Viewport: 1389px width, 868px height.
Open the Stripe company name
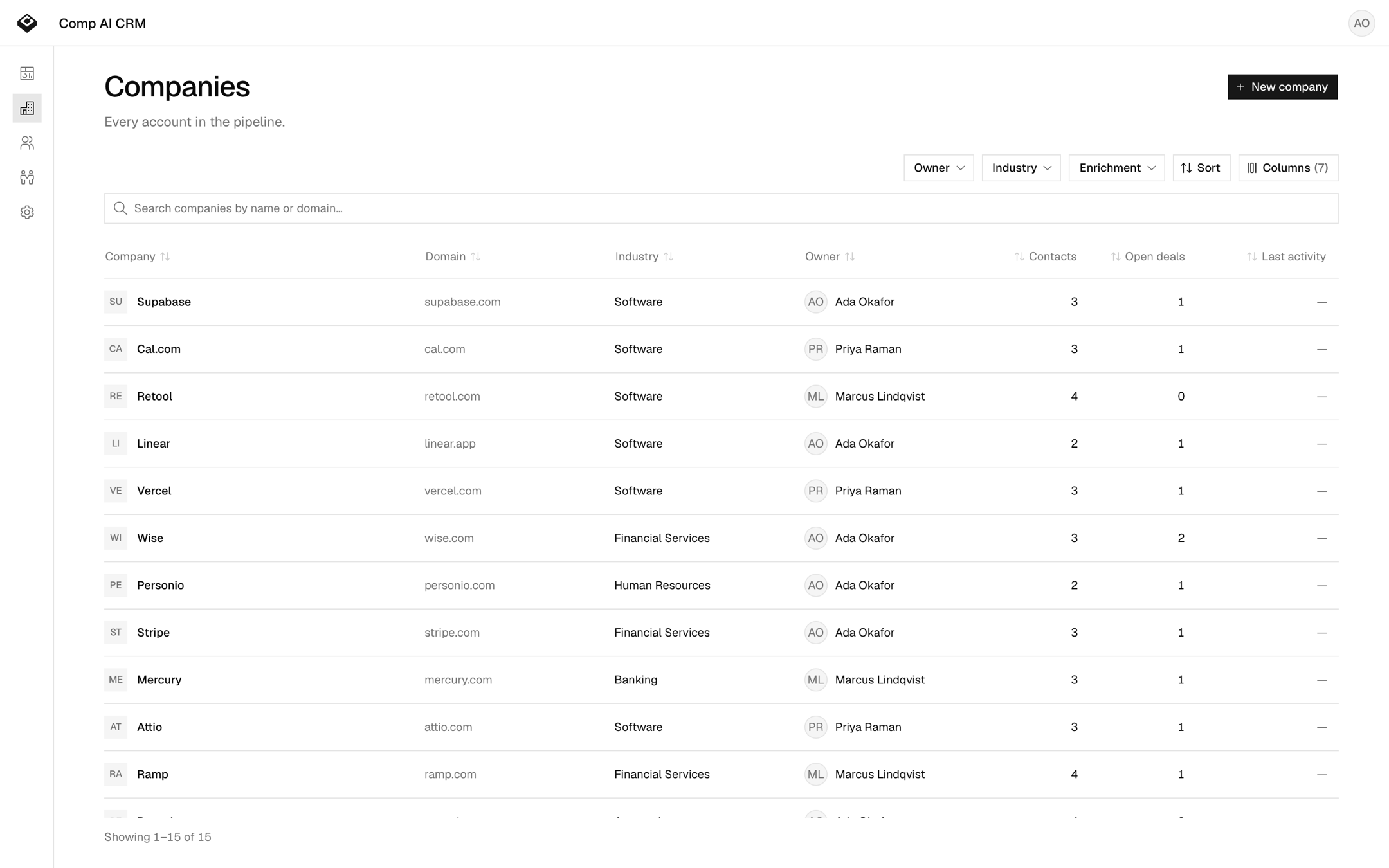[153, 633]
